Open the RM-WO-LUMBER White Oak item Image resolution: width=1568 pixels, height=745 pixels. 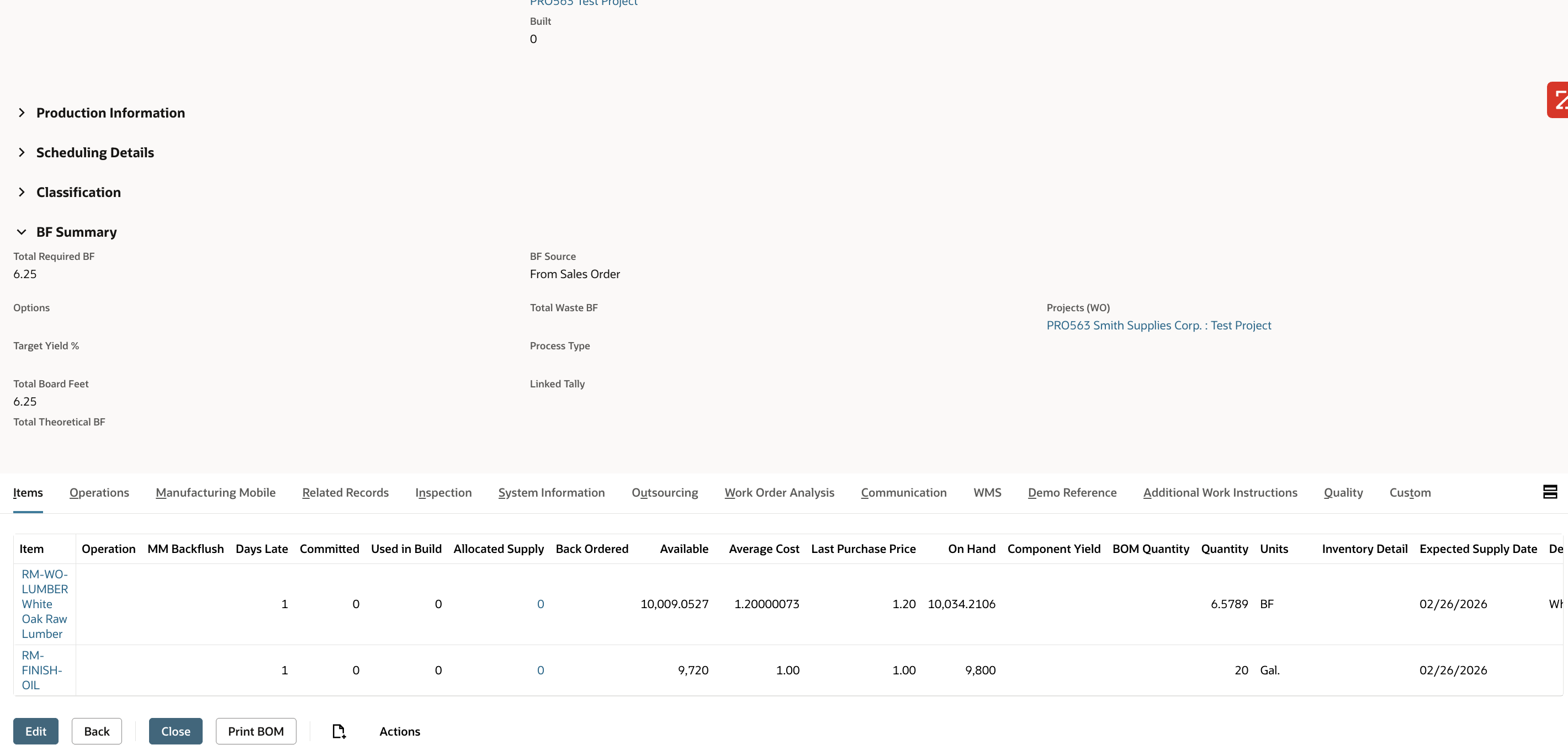(44, 603)
